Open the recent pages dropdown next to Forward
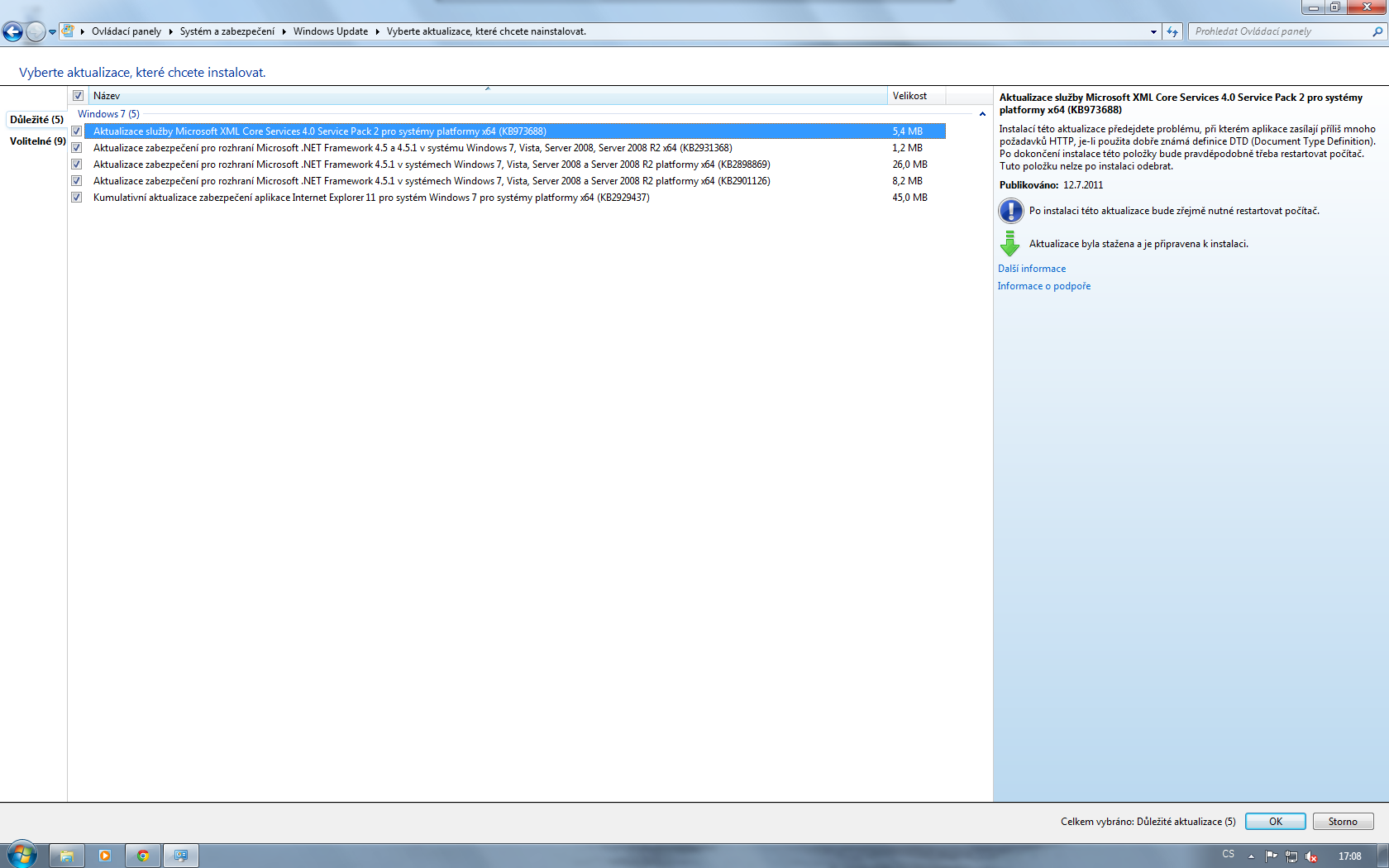 (52, 32)
